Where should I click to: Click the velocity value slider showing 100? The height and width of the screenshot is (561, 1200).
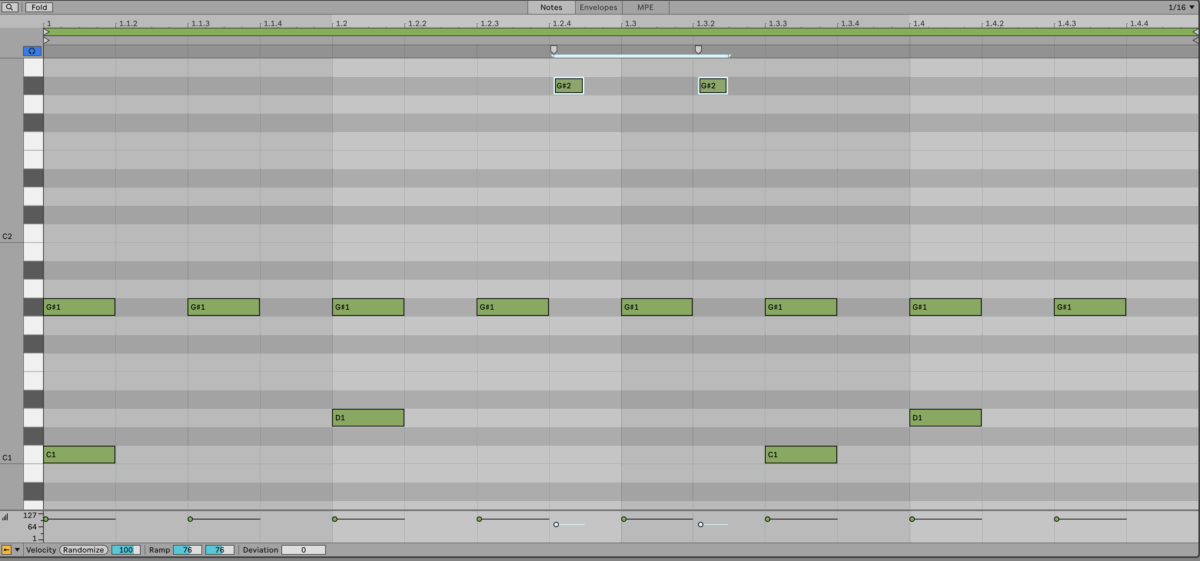tap(126, 550)
